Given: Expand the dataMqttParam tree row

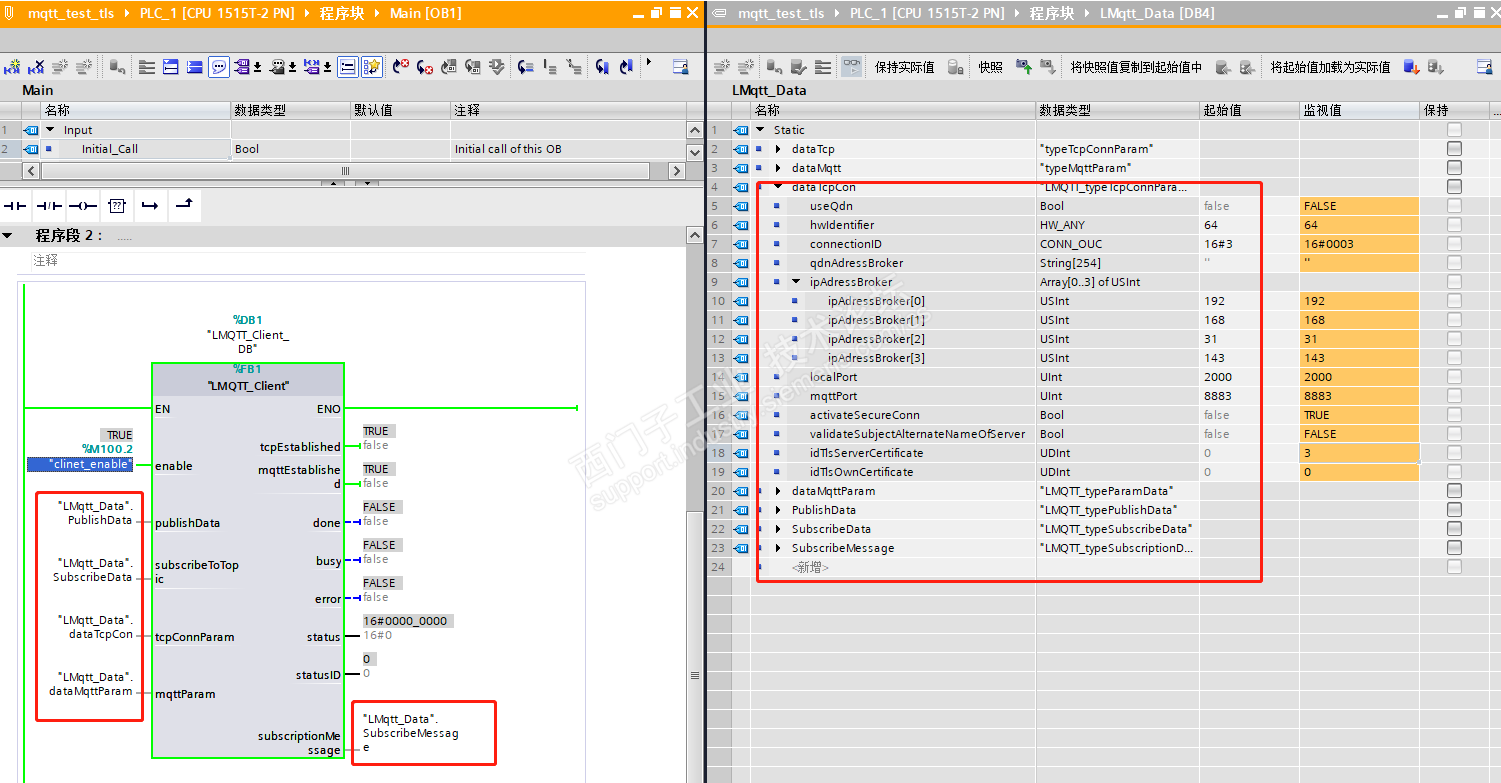Looking at the screenshot, I should (778, 491).
